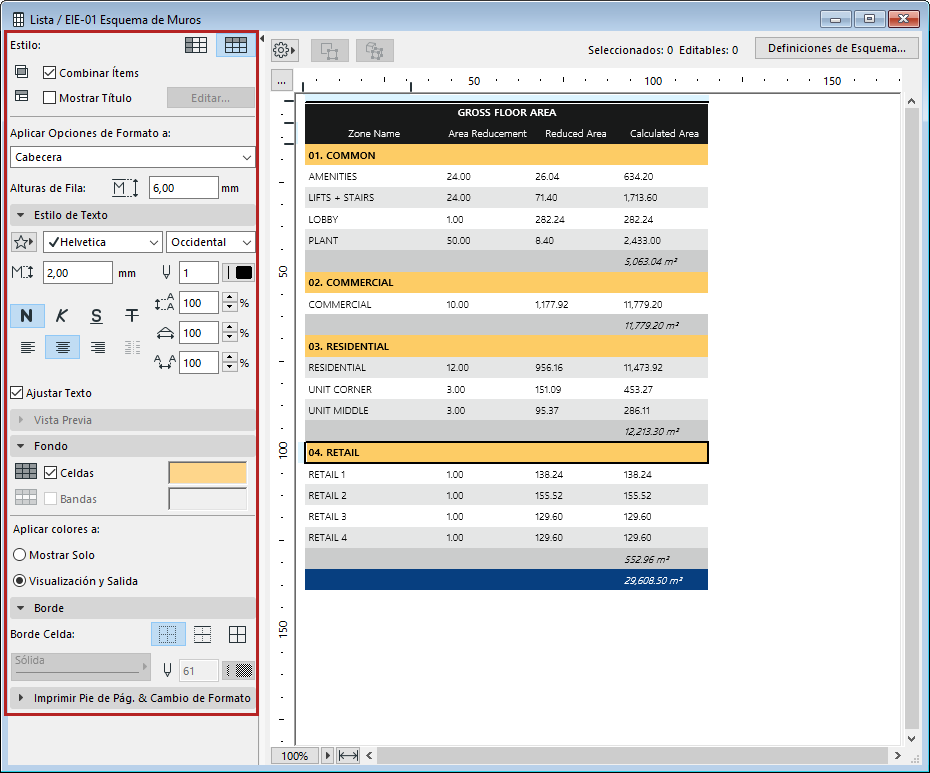Open the Helvetica font dropdown
Screen dimensions: 930x773
(x=102, y=242)
